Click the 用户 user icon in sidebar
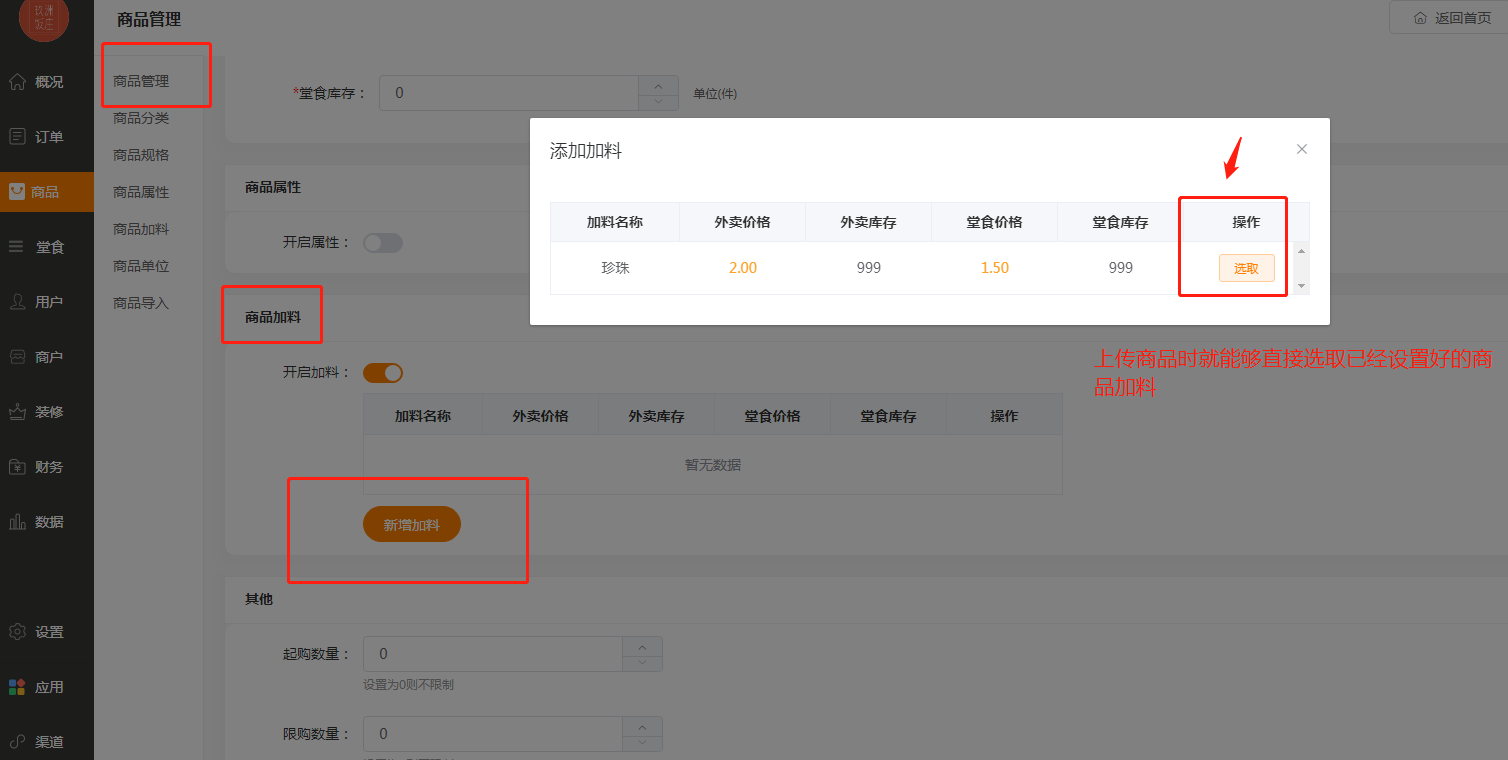Screen dimensions: 1508x760 click(x=17, y=302)
